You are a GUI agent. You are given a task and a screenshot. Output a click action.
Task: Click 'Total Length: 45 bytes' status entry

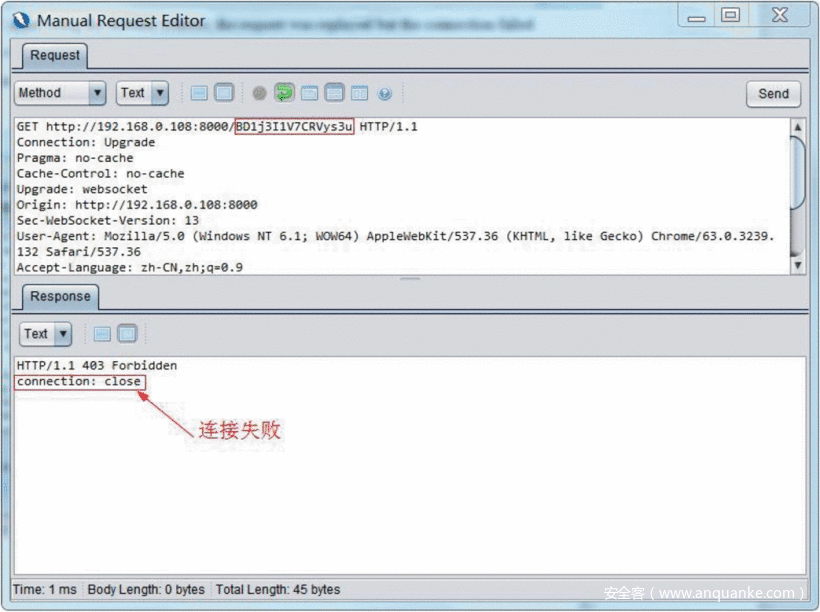point(278,590)
